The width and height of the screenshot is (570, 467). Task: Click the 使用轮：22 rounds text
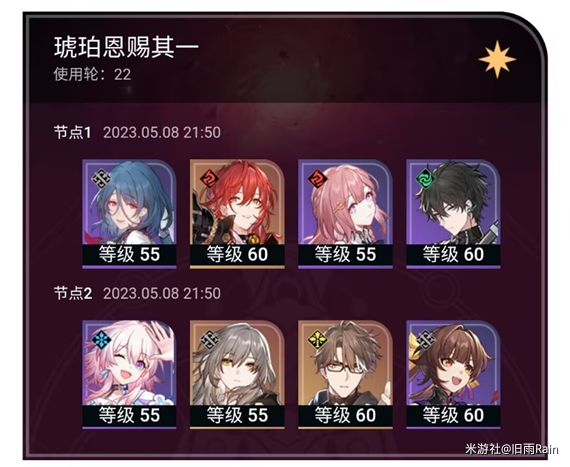point(92,75)
